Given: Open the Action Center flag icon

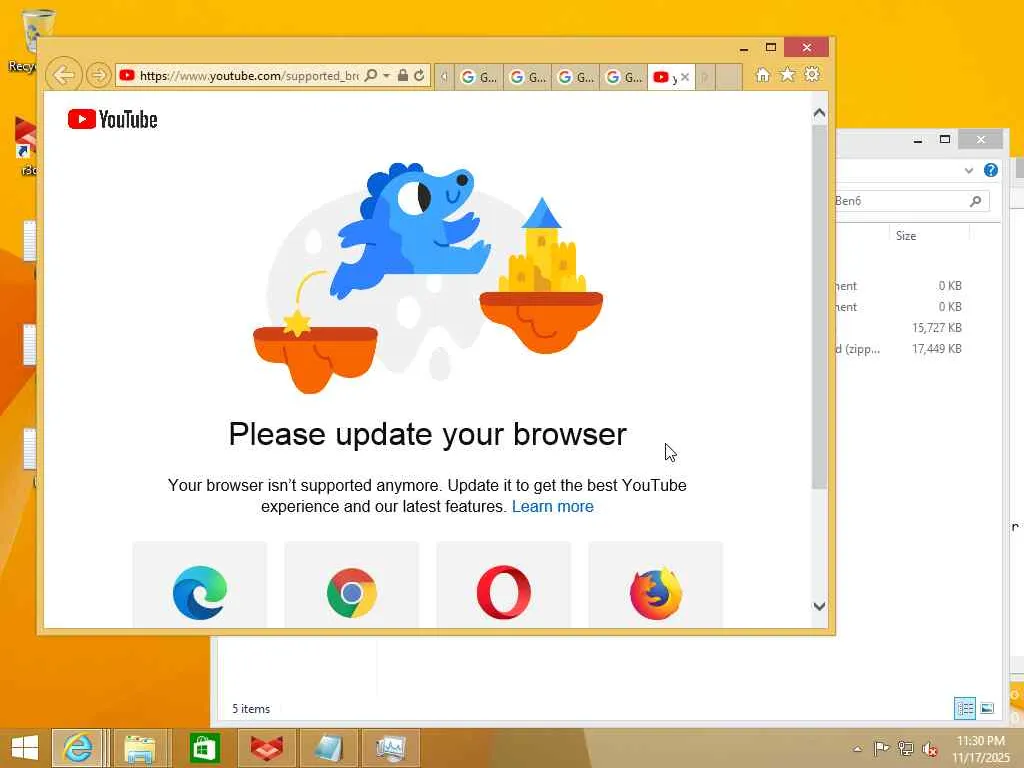Looking at the screenshot, I should (881, 748).
